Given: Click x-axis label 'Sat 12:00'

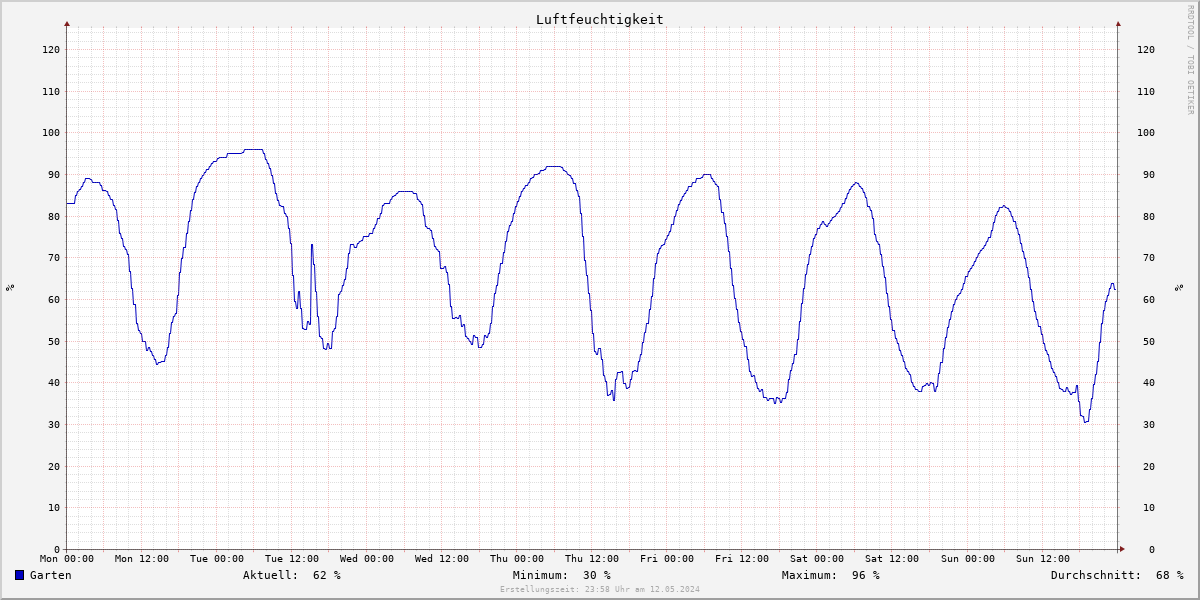Looking at the screenshot, I should pos(892,559).
